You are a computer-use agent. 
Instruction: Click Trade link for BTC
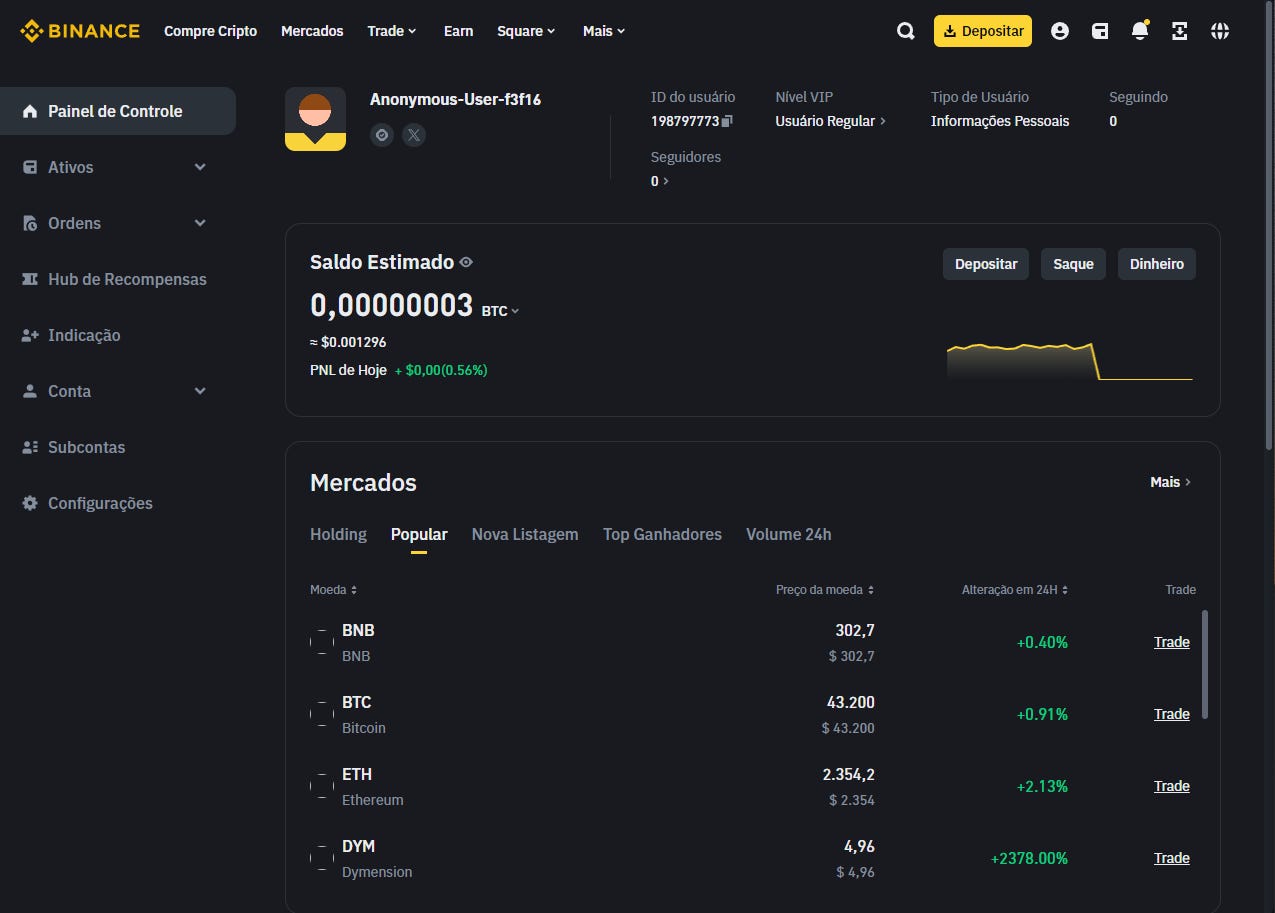point(1172,714)
